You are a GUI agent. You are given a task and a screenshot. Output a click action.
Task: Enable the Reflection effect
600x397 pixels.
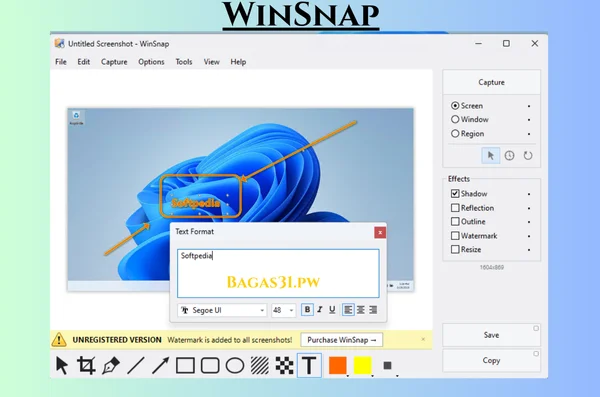[473, 208]
